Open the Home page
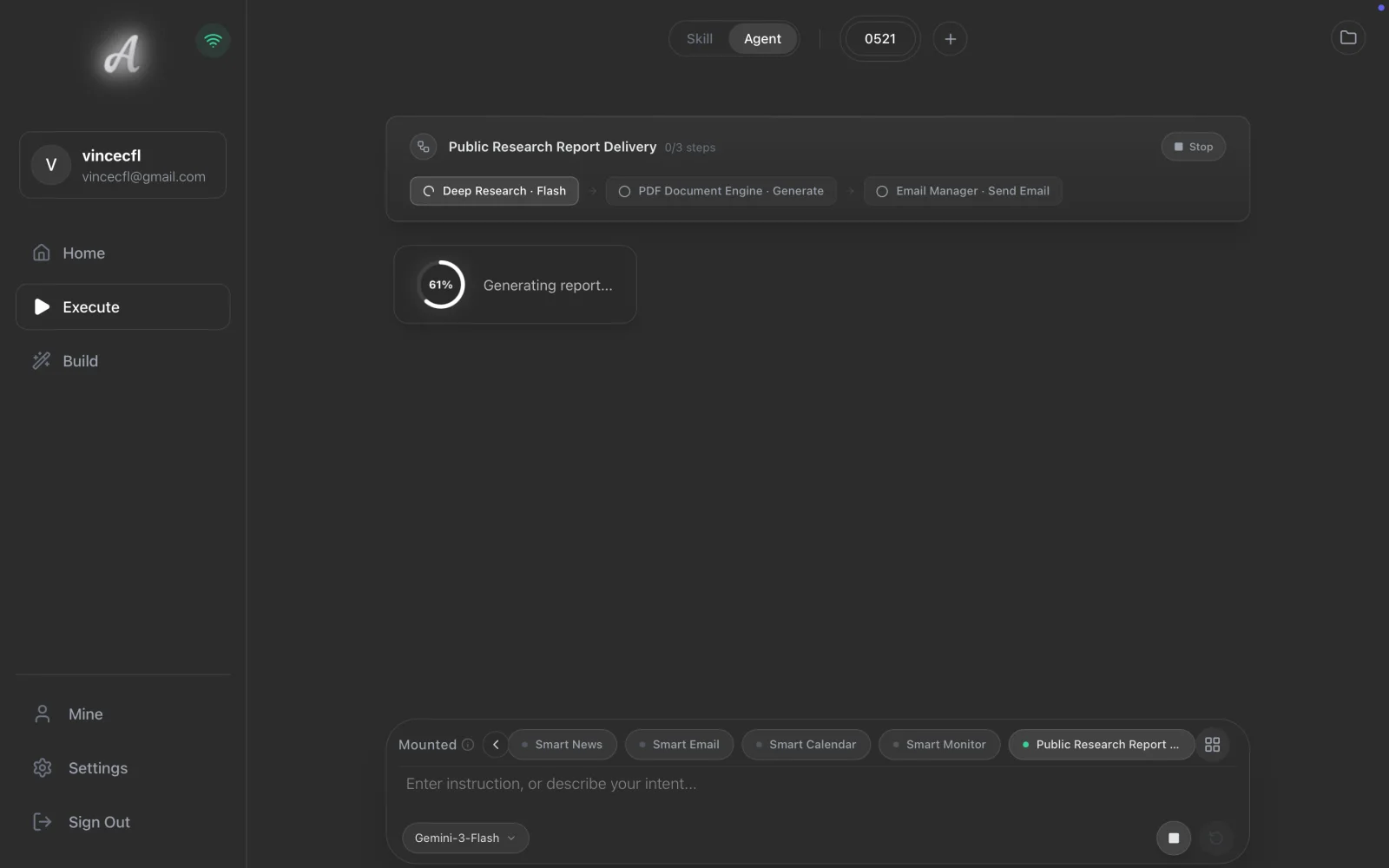Viewport: 1389px width, 868px height. [x=122, y=253]
